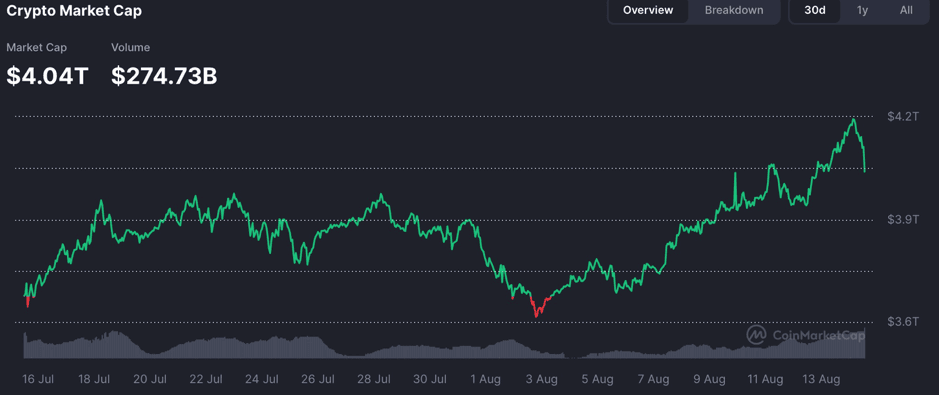This screenshot has width=939, height=395.
Task: Click the $4.04T market cap value
Action: [47, 76]
